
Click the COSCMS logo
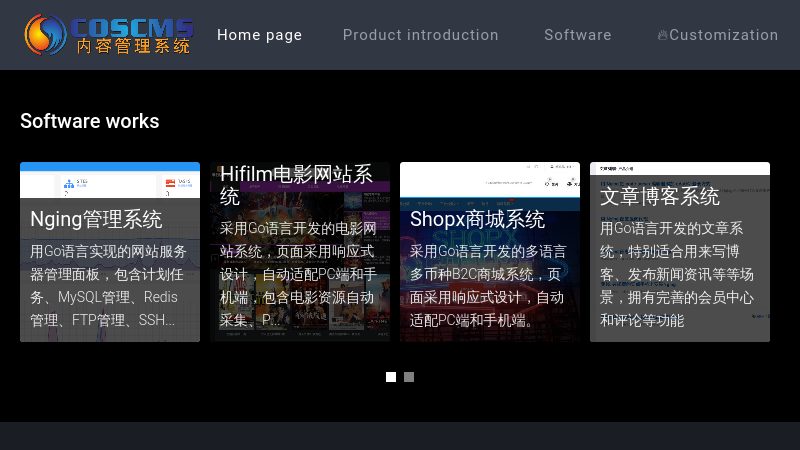pyautogui.click(x=109, y=35)
